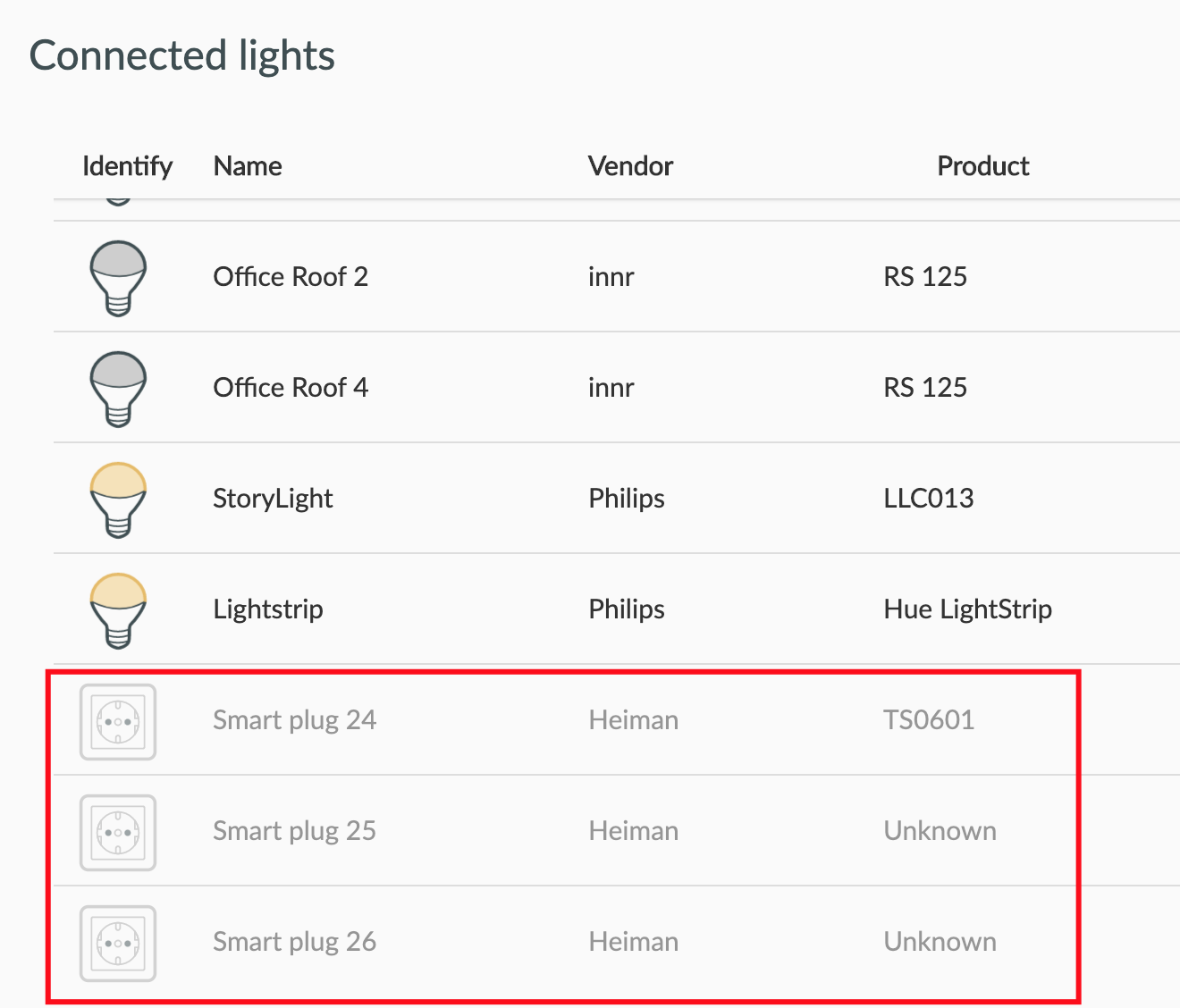Sort by the Name column header

click(x=248, y=166)
